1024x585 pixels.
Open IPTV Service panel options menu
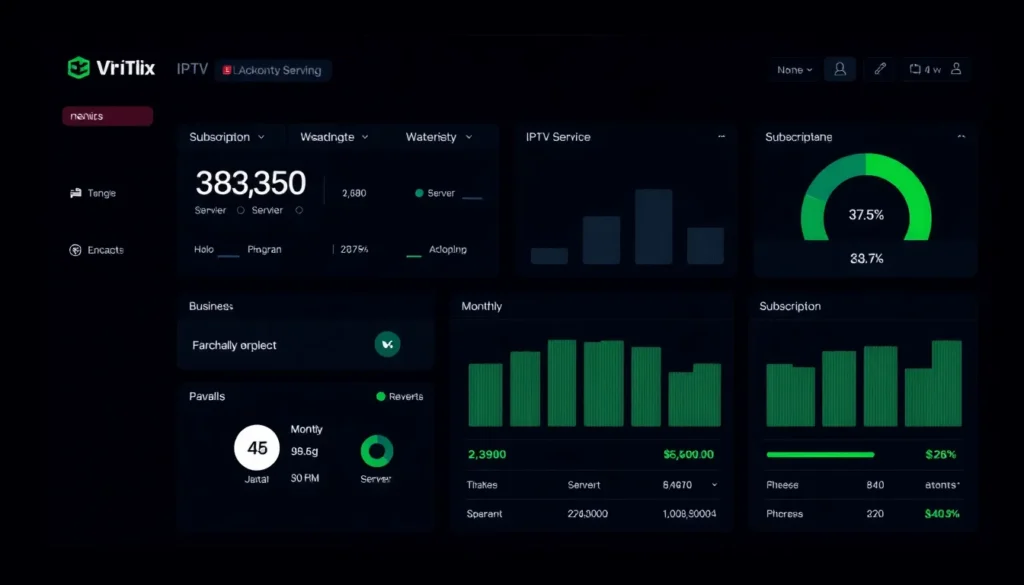721,136
